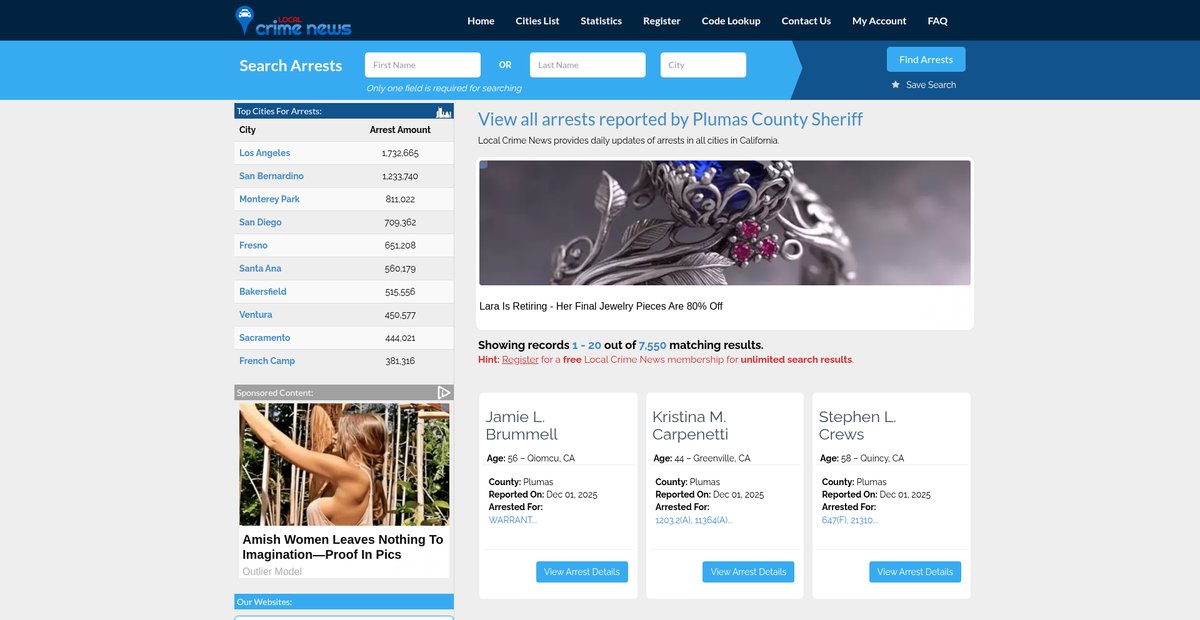Click the 647(F), 21310... charge link
1200x620 pixels.
(x=850, y=520)
